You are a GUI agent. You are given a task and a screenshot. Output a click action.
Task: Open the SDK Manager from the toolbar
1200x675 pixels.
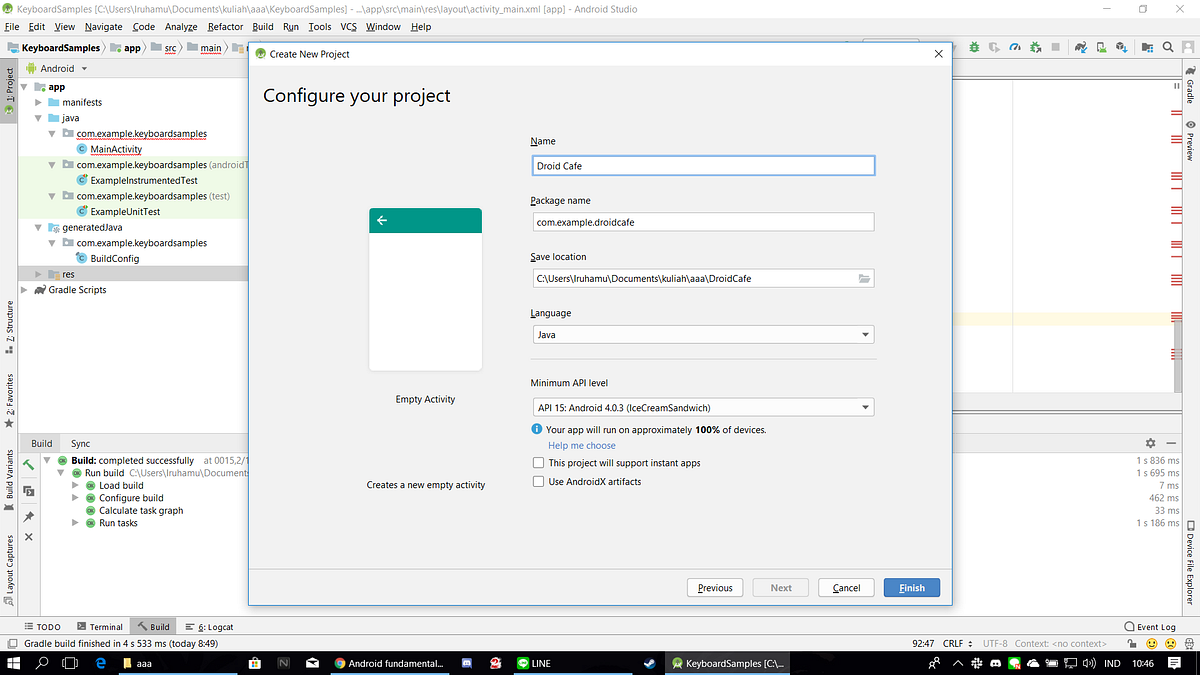click(1122, 47)
